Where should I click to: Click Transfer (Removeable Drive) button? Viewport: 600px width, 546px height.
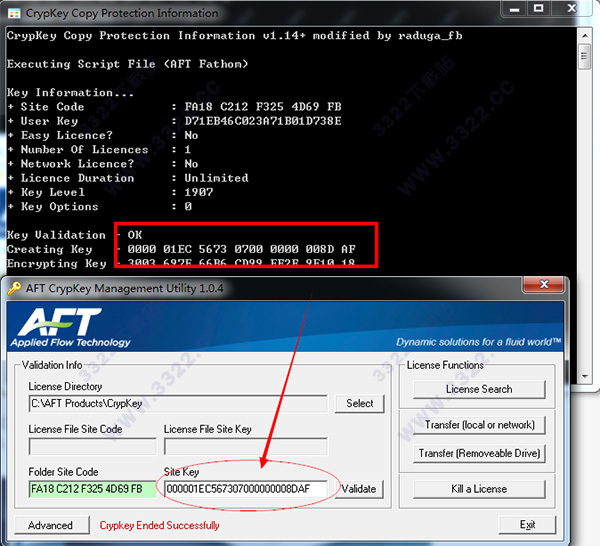pyautogui.click(x=479, y=453)
